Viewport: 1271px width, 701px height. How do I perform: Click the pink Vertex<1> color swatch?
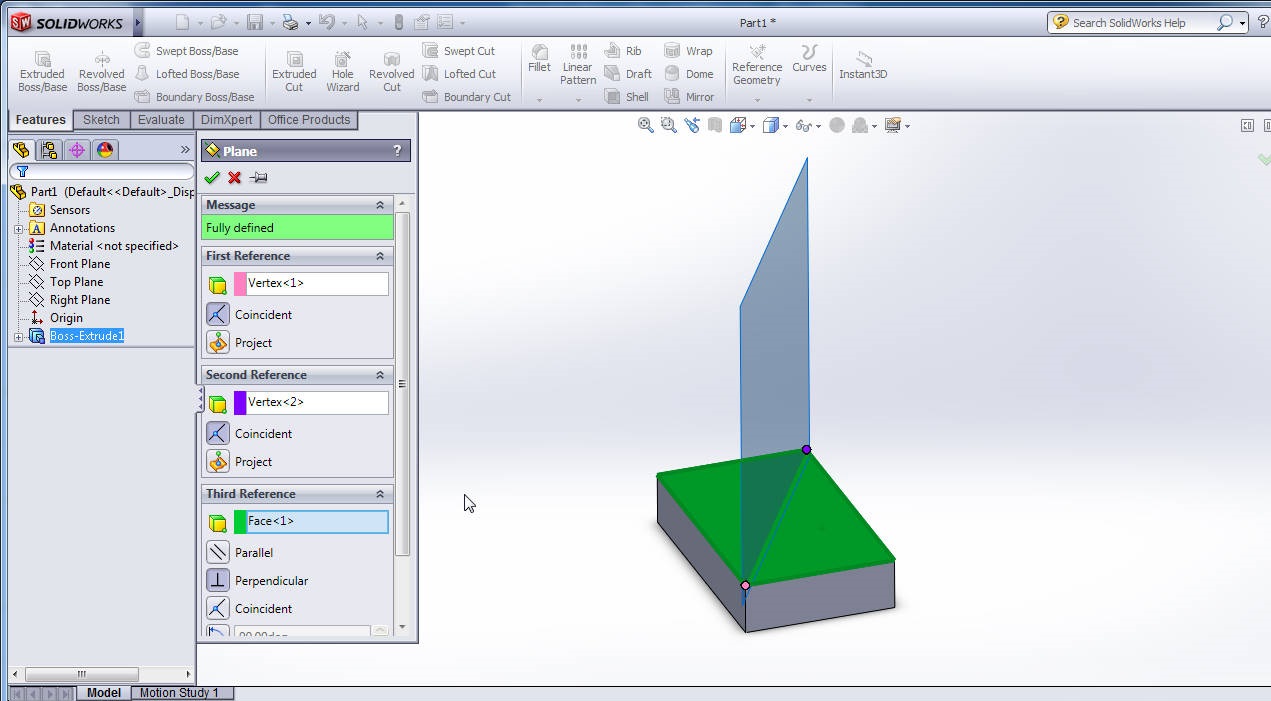pyautogui.click(x=240, y=284)
